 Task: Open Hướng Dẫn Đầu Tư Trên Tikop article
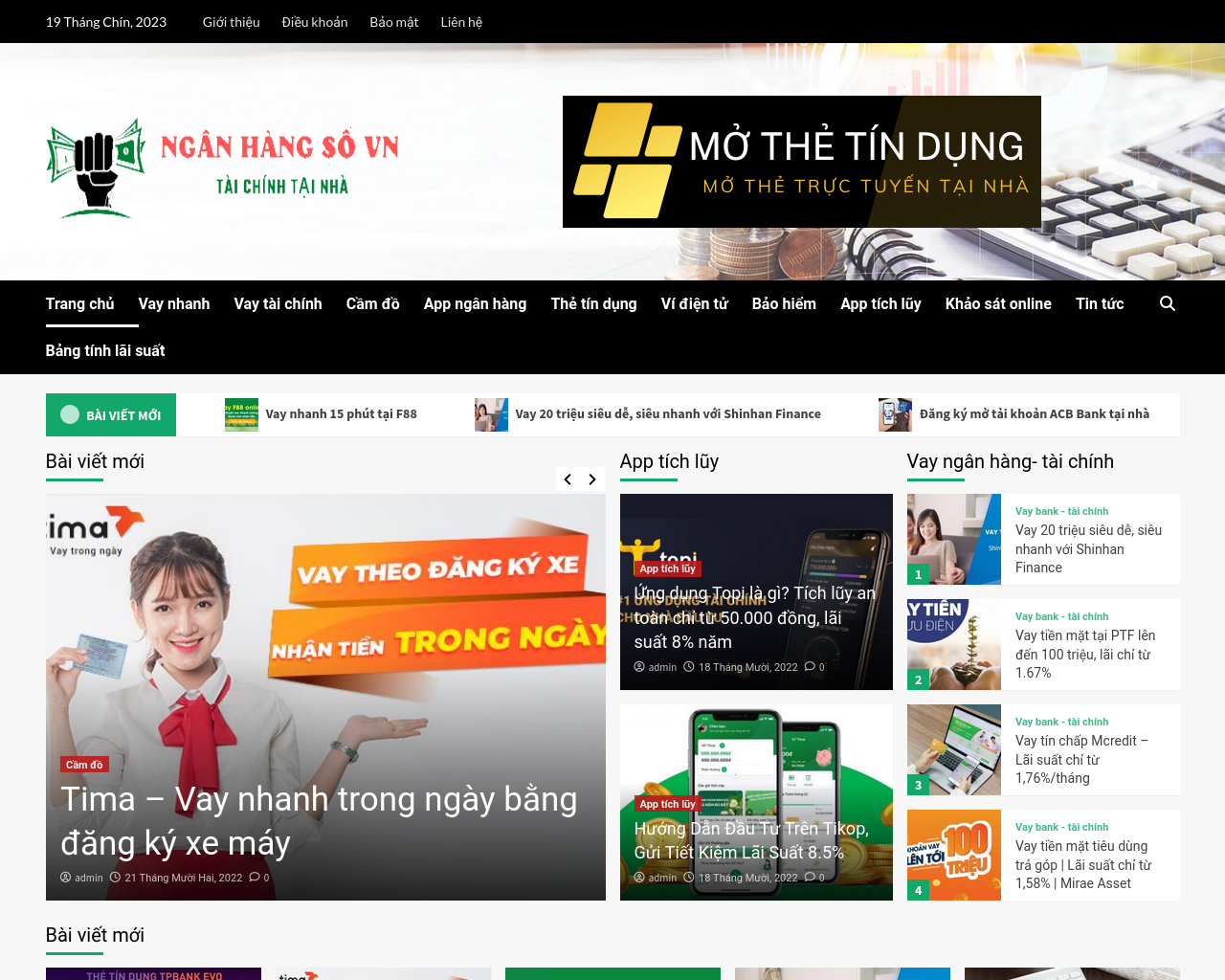751,840
